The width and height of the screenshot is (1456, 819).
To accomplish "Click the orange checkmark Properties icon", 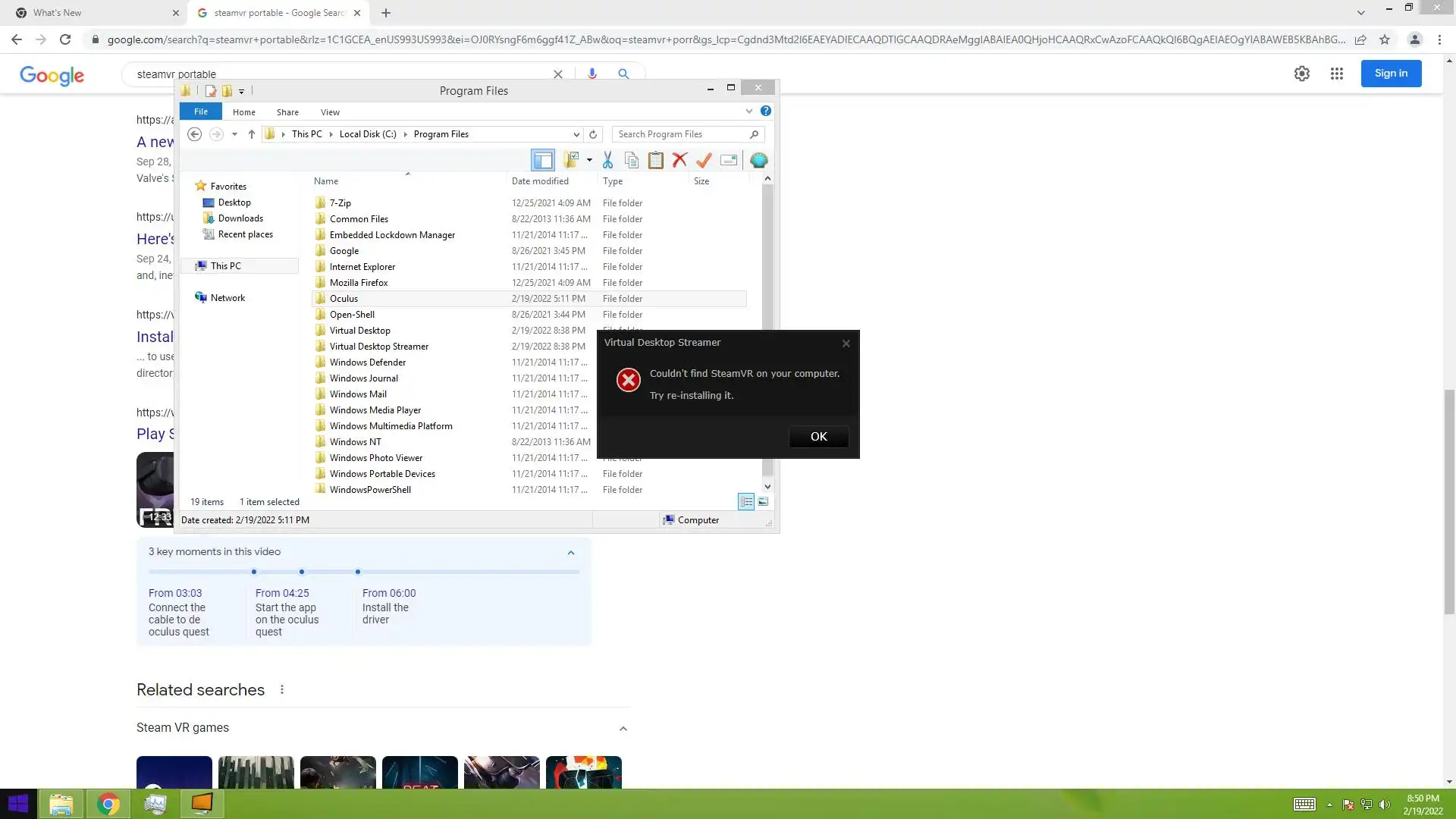I will click(704, 160).
